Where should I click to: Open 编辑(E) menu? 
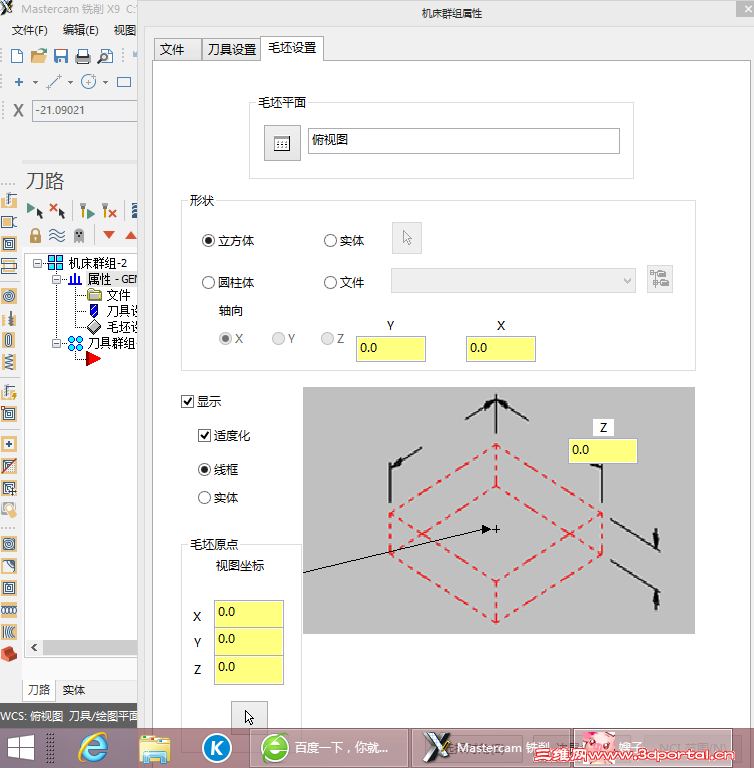point(80,30)
